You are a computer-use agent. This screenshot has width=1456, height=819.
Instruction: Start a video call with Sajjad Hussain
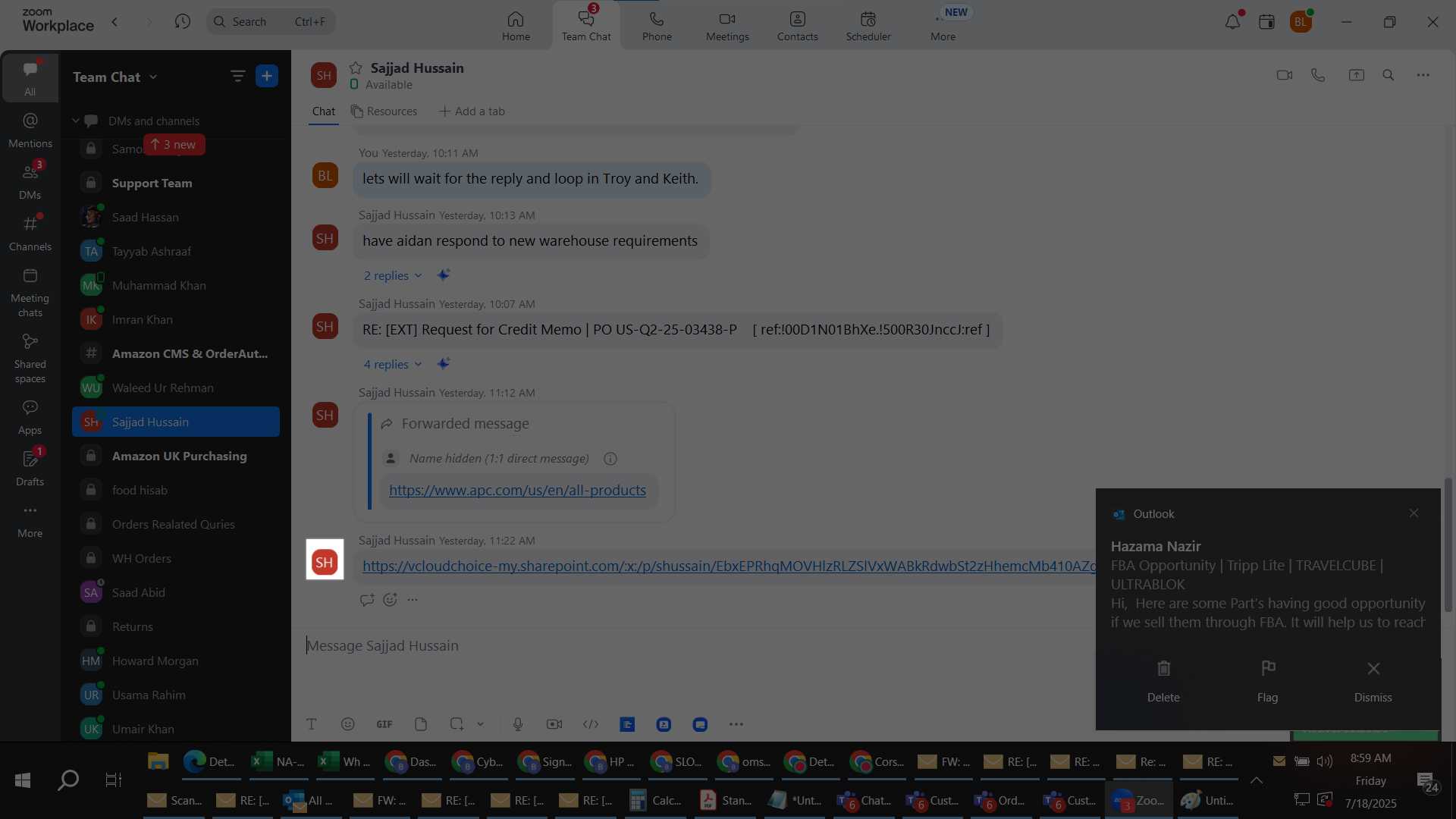click(x=1284, y=75)
